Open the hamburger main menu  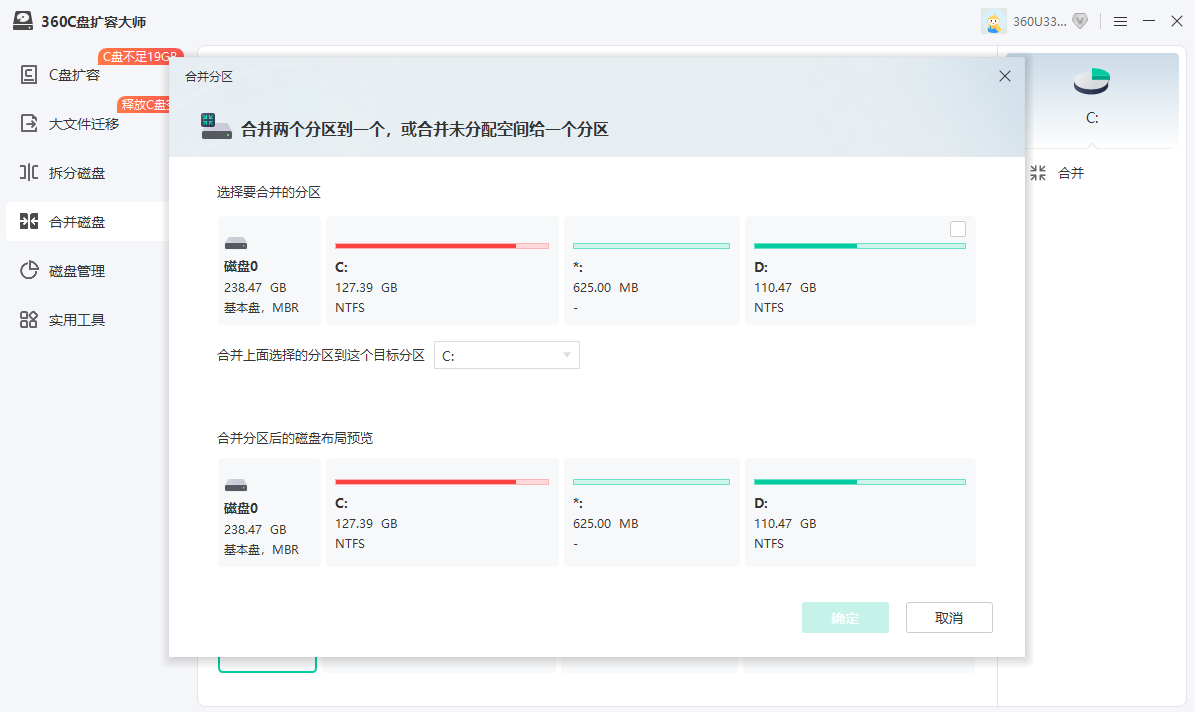tap(1120, 21)
